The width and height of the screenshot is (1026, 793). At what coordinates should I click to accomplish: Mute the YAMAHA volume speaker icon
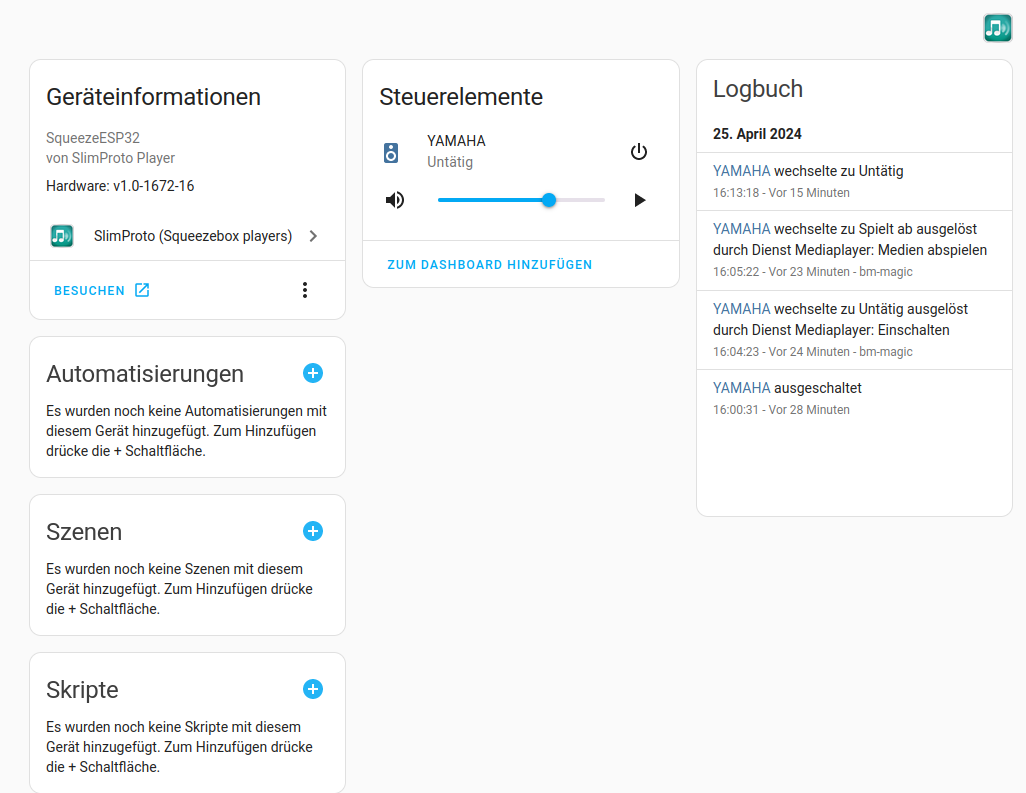tap(396, 200)
